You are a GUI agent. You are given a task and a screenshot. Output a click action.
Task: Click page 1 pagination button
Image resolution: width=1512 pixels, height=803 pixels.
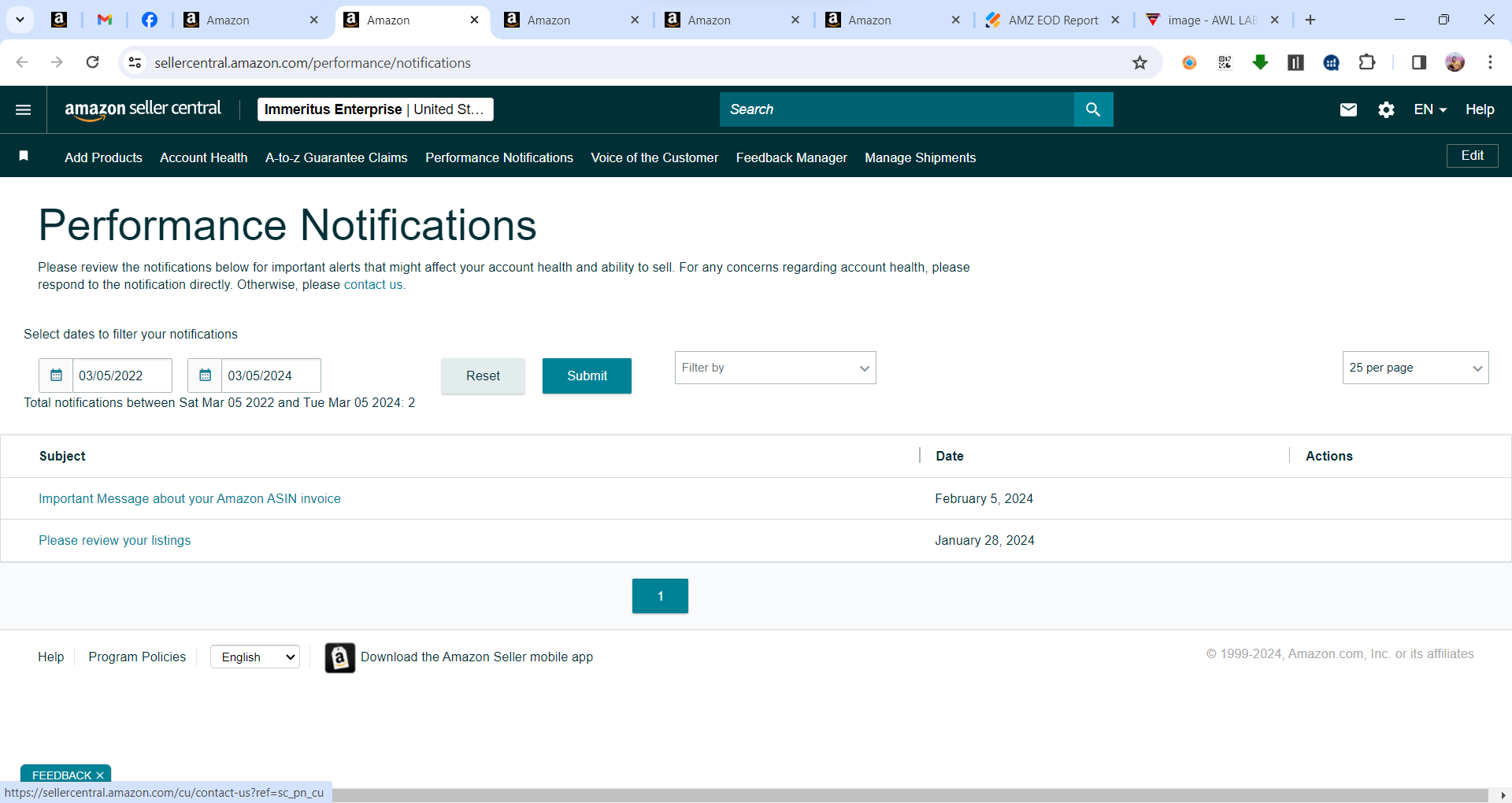(x=660, y=596)
